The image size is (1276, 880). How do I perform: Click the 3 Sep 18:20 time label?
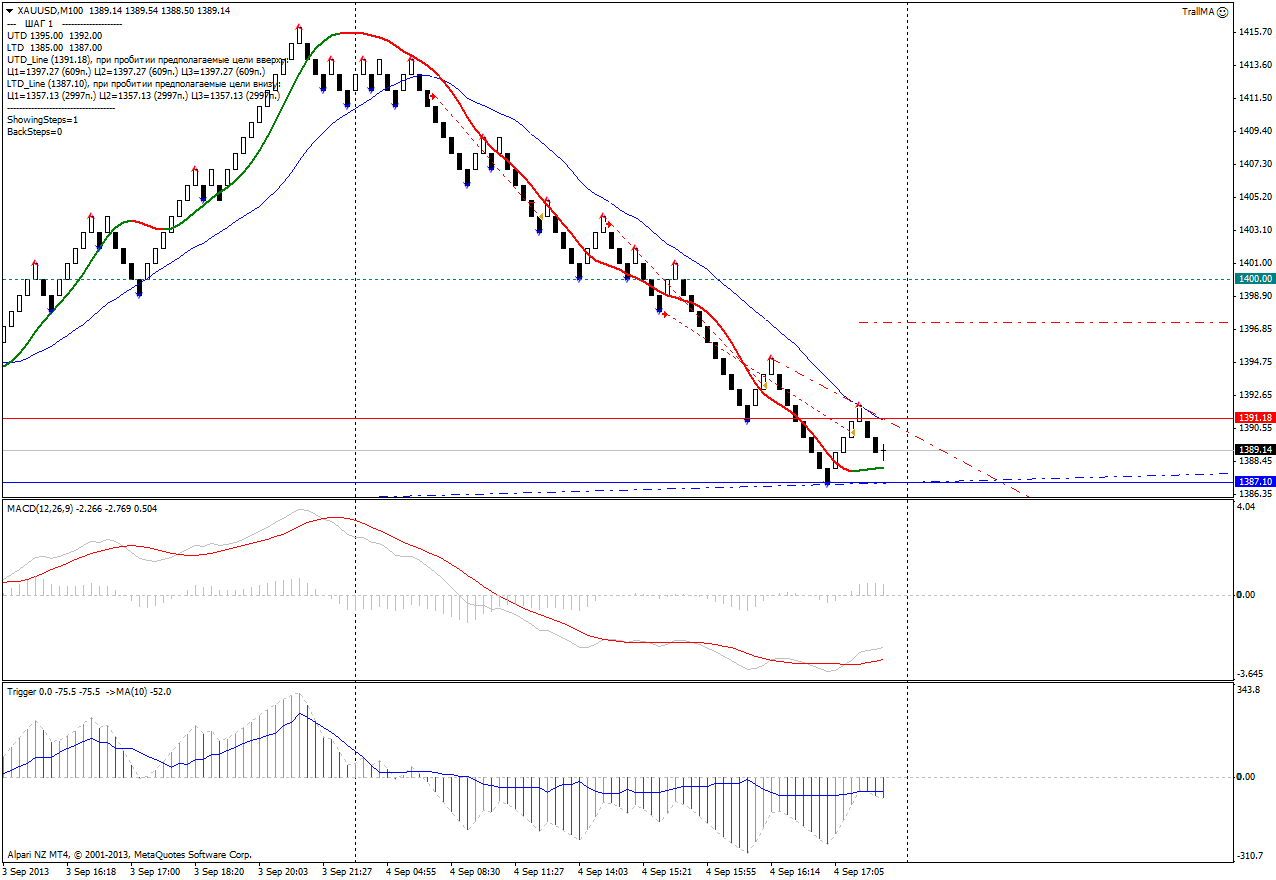click(219, 872)
